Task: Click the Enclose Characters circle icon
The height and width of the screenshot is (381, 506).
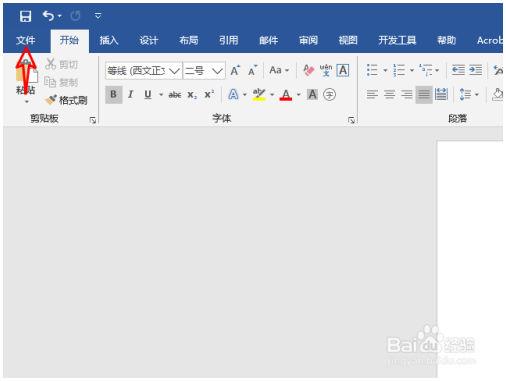Action: [x=329, y=95]
